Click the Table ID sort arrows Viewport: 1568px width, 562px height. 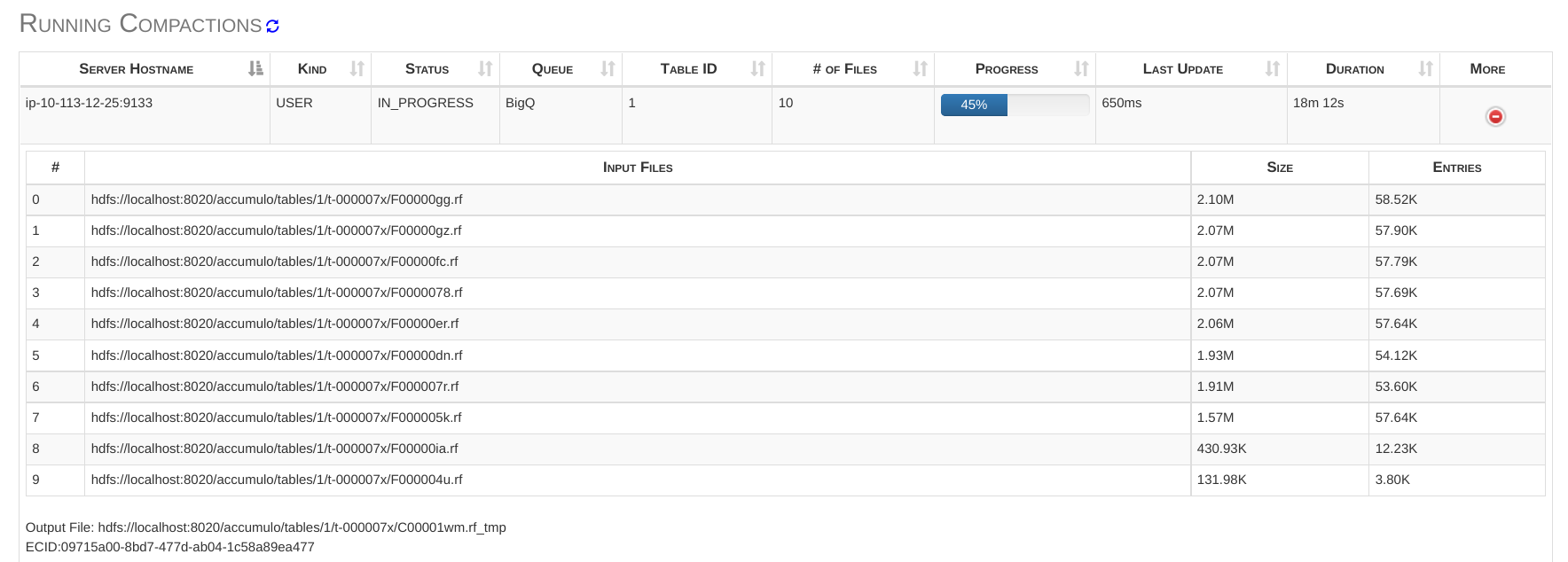pos(757,69)
